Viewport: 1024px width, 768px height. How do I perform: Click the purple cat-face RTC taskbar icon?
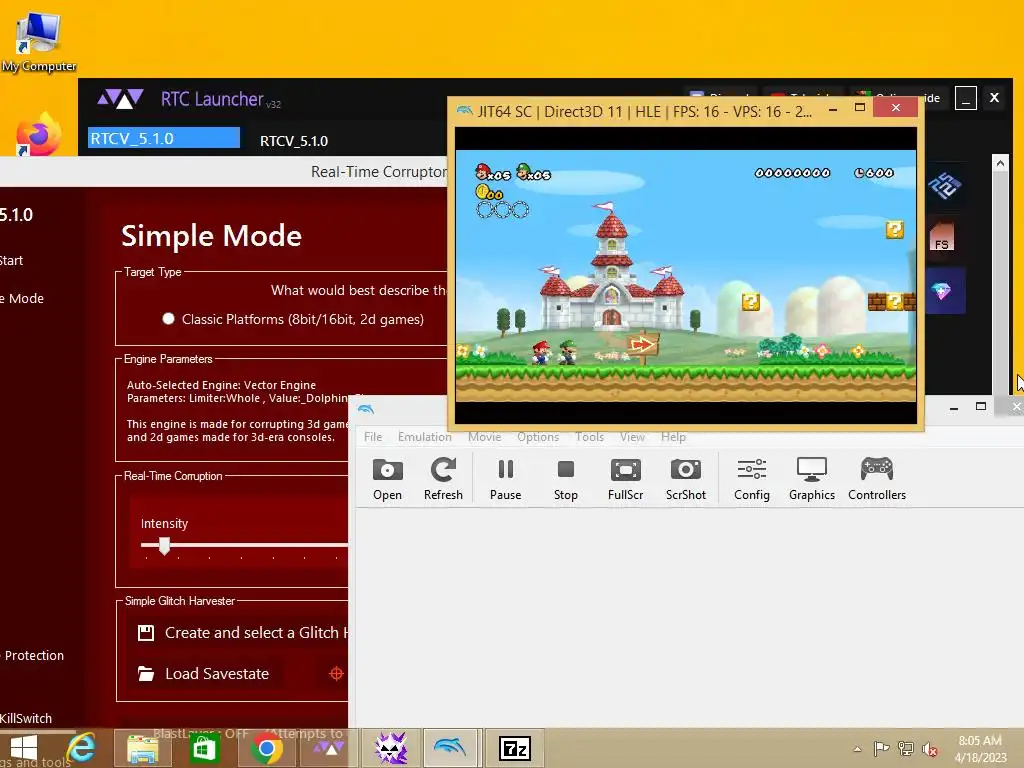tap(391, 748)
